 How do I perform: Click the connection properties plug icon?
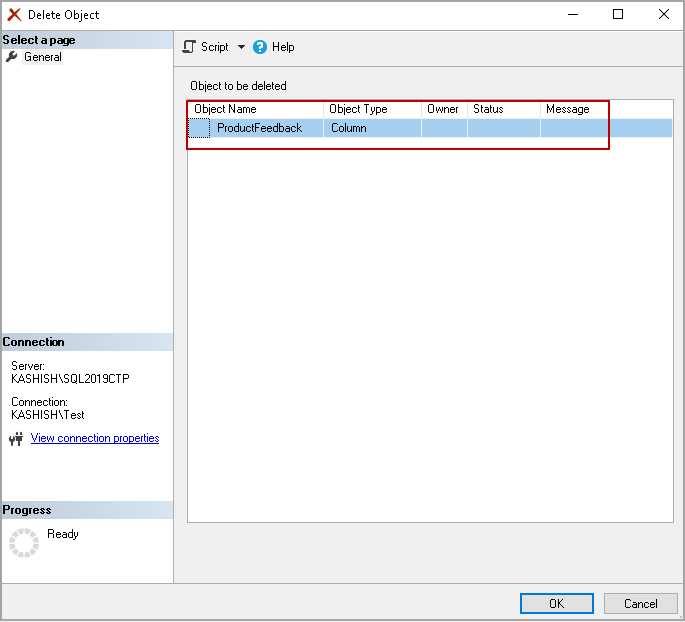pyautogui.click(x=16, y=439)
